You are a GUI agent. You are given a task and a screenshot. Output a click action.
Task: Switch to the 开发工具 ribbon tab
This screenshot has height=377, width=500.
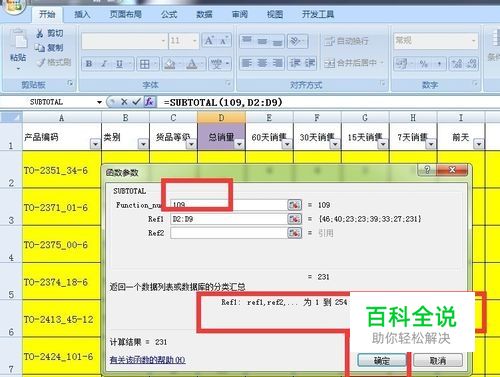318,14
